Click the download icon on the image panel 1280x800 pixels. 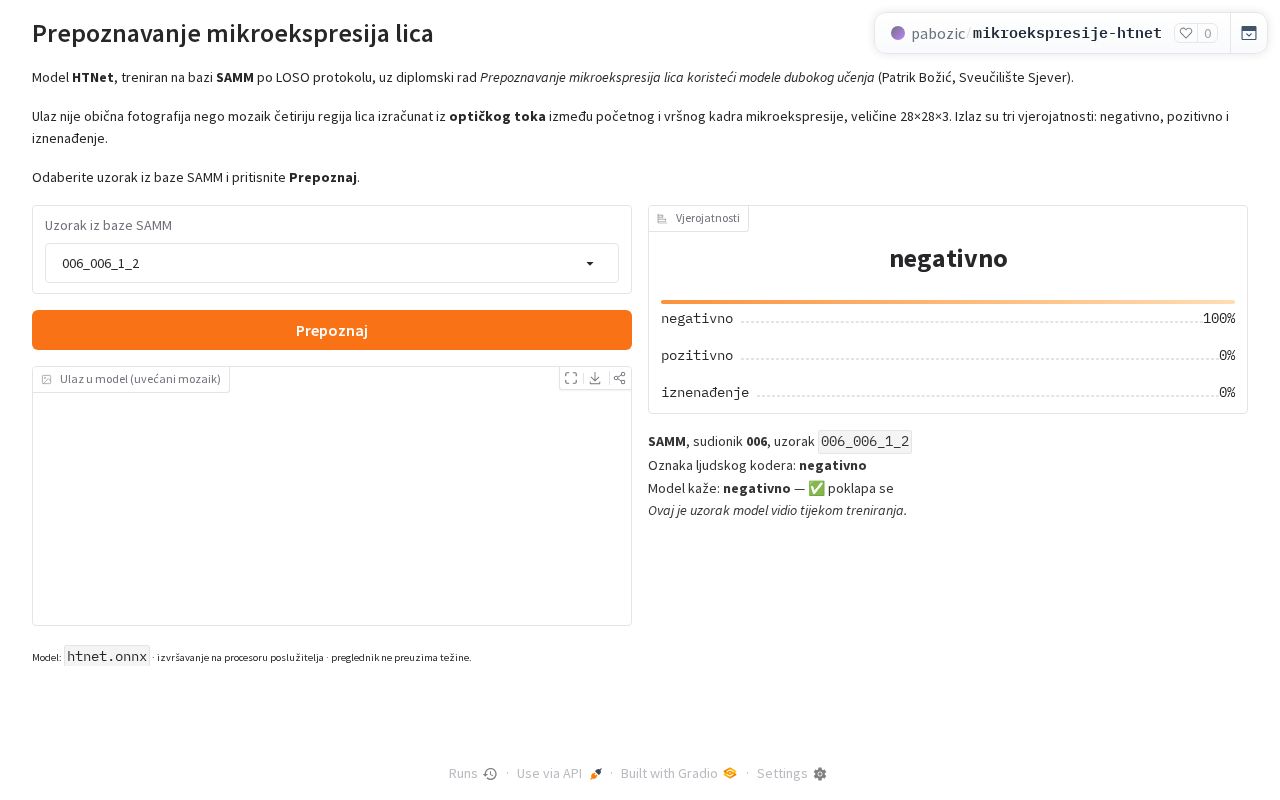tap(595, 378)
